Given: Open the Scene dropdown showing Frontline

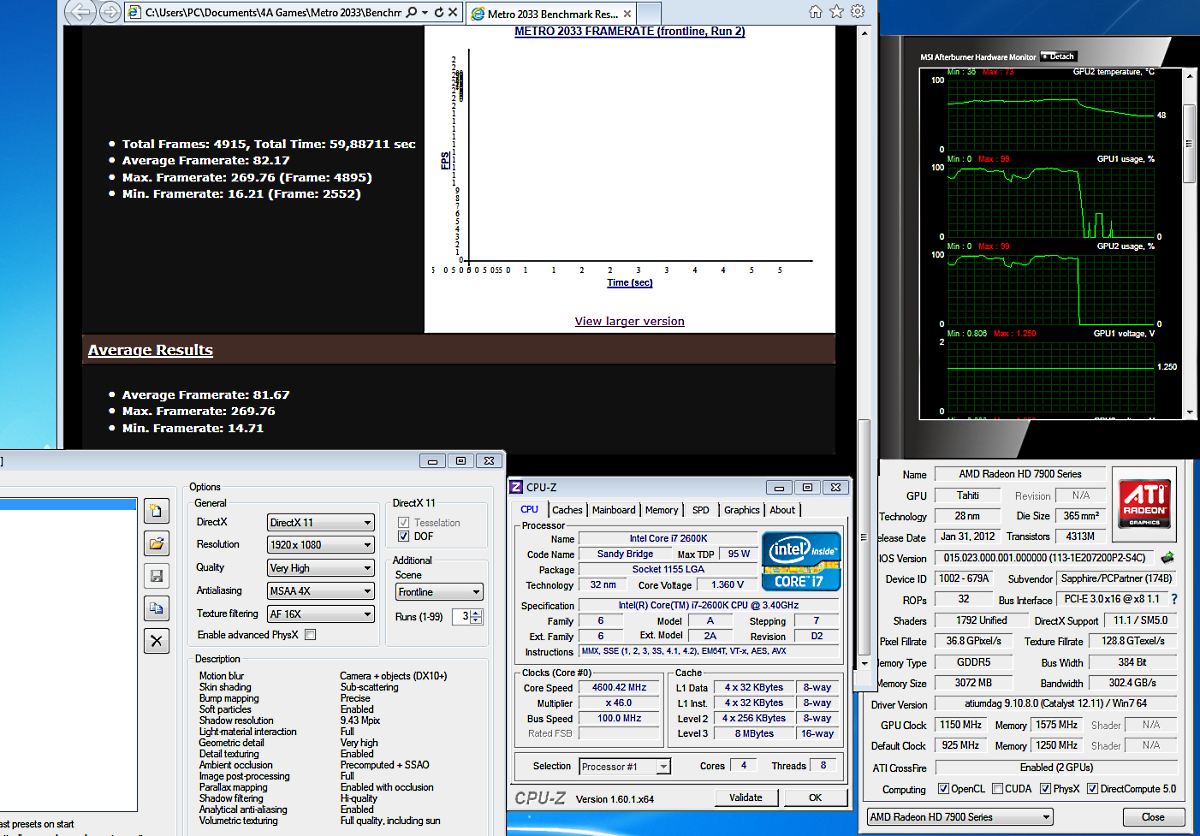Looking at the screenshot, I should click(x=439, y=592).
